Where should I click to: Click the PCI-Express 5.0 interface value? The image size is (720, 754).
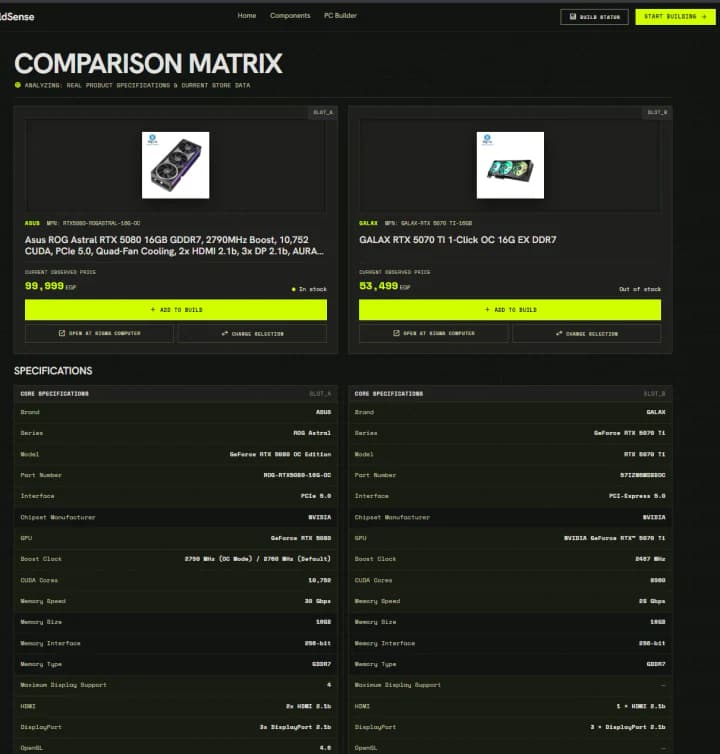coord(637,496)
